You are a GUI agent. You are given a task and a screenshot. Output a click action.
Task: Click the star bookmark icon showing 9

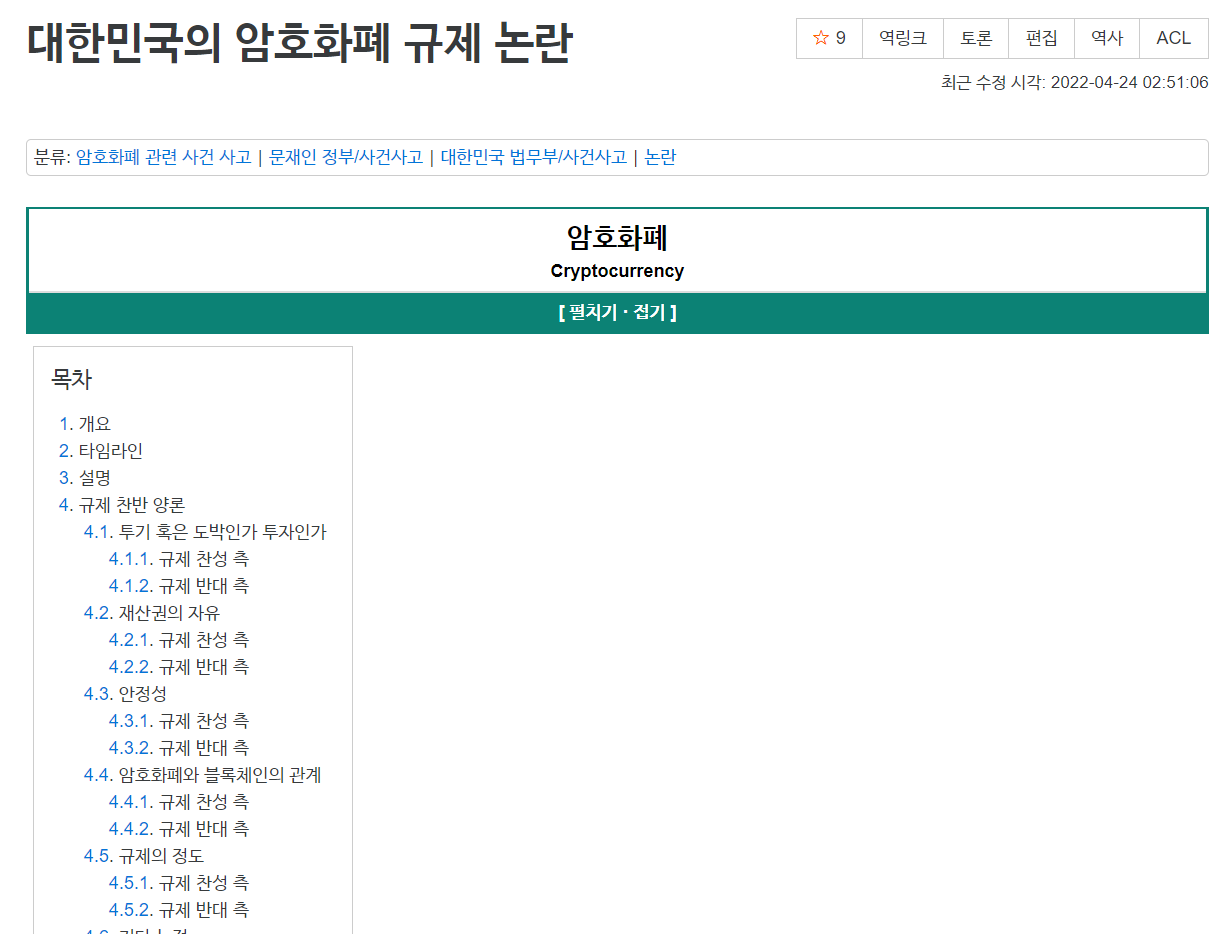(828, 38)
